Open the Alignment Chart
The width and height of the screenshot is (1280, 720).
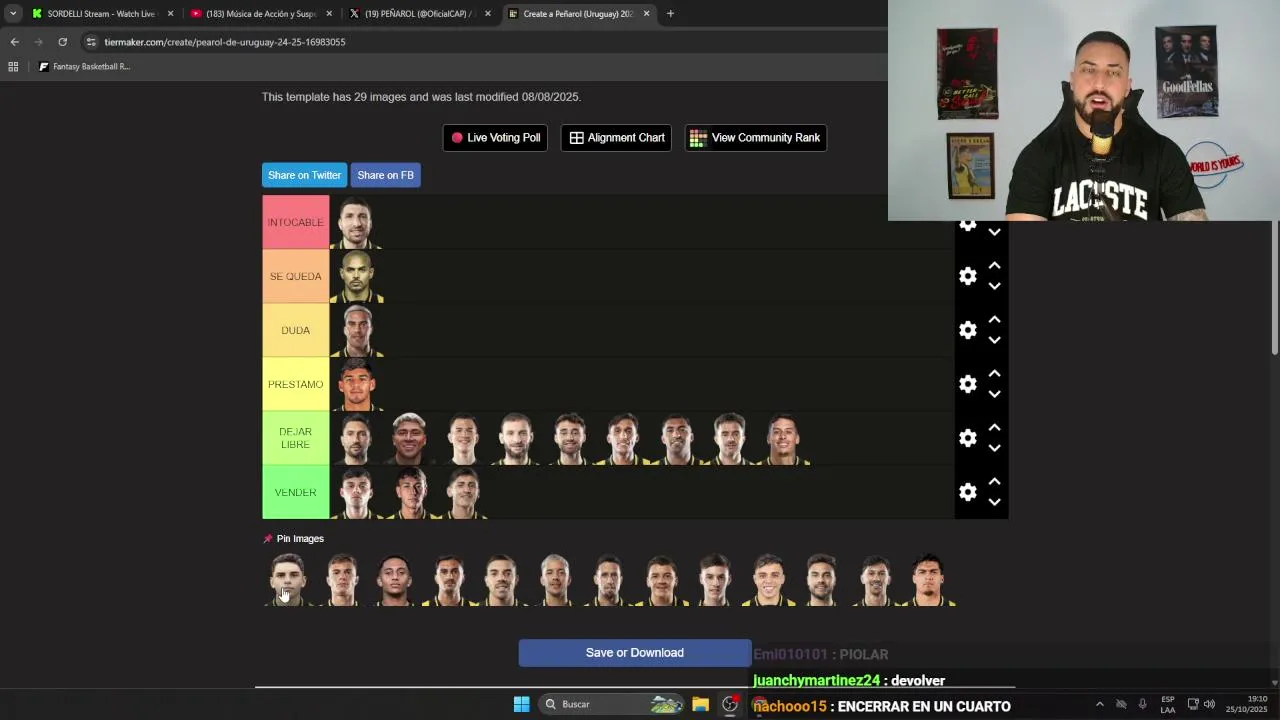pos(616,138)
